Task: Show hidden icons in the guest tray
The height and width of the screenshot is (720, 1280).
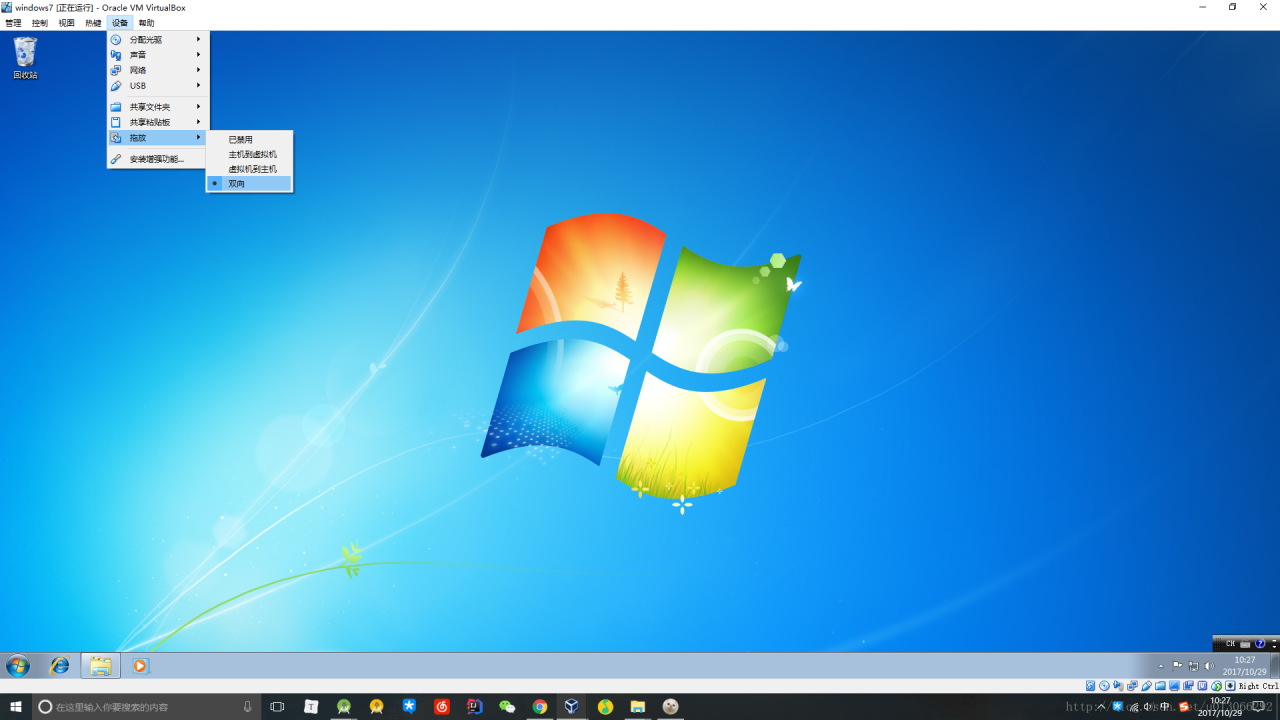Action: (x=1161, y=666)
